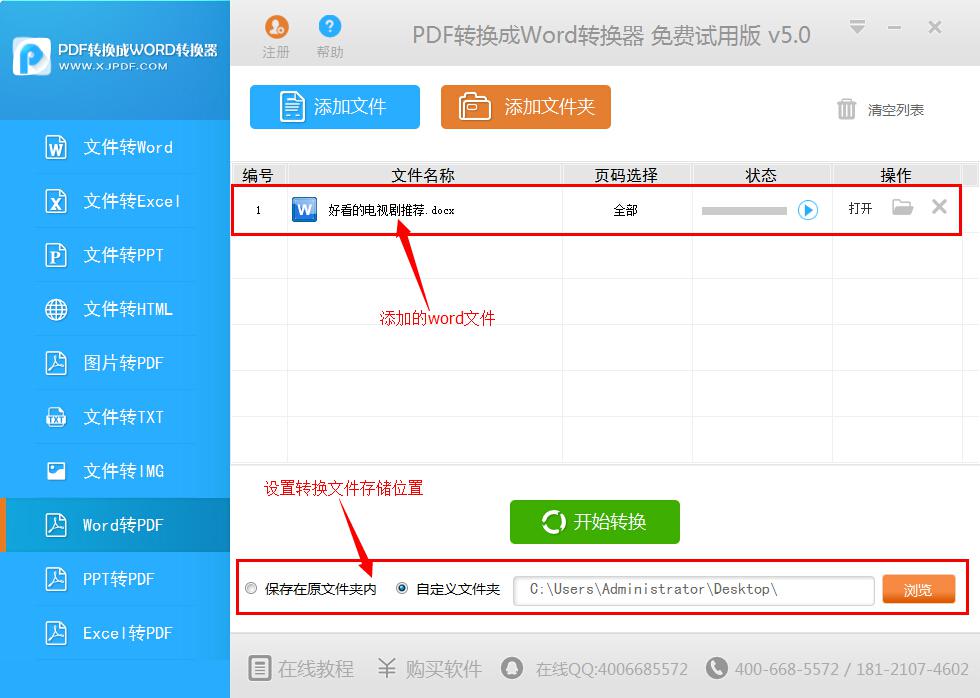Image resolution: width=980 pixels, height=698 pixels.
Task: Start conversion with the play progress control
Action: click(x=808, y=211)
